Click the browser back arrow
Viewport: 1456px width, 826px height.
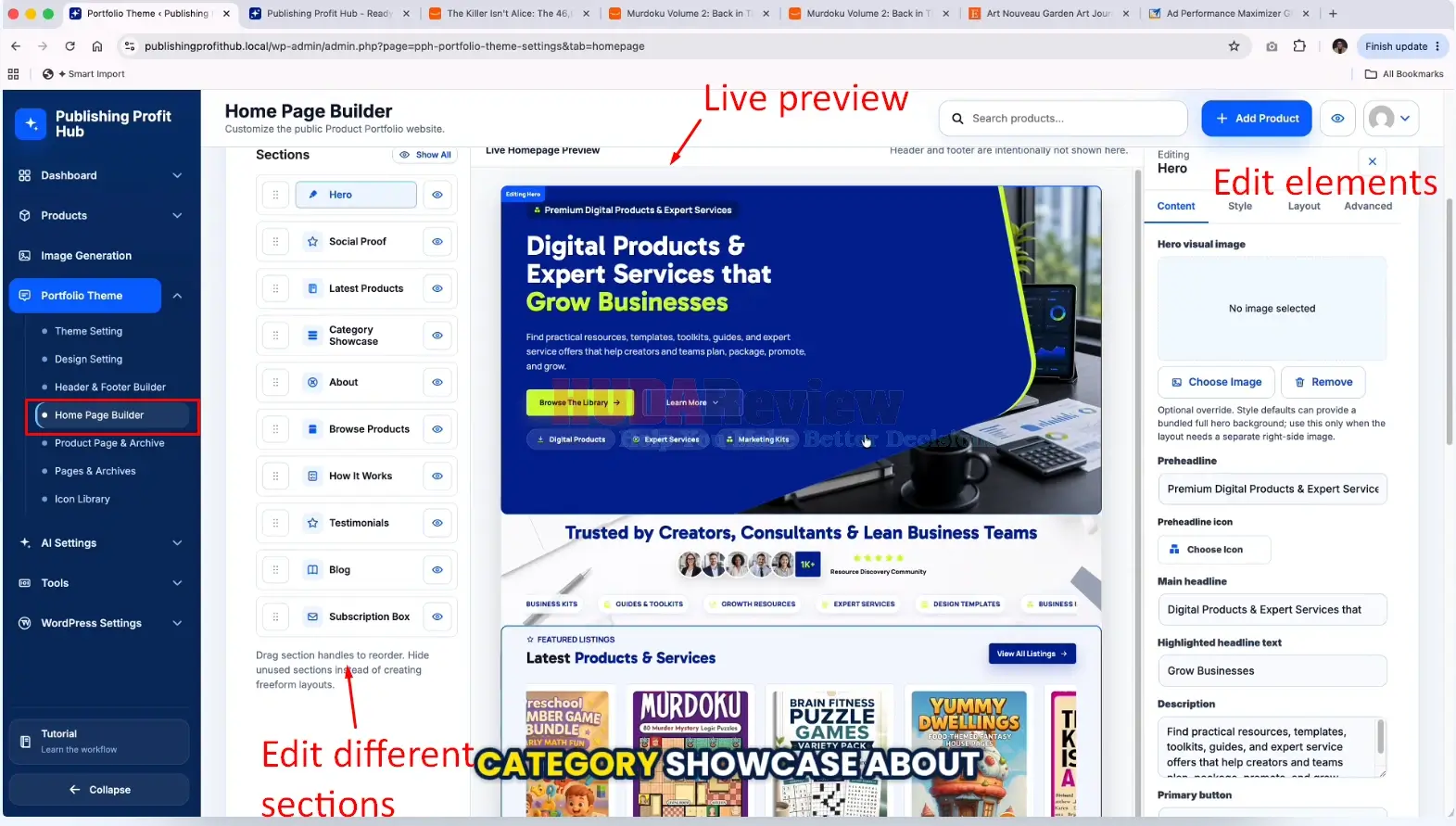click(x=16, y=46)
